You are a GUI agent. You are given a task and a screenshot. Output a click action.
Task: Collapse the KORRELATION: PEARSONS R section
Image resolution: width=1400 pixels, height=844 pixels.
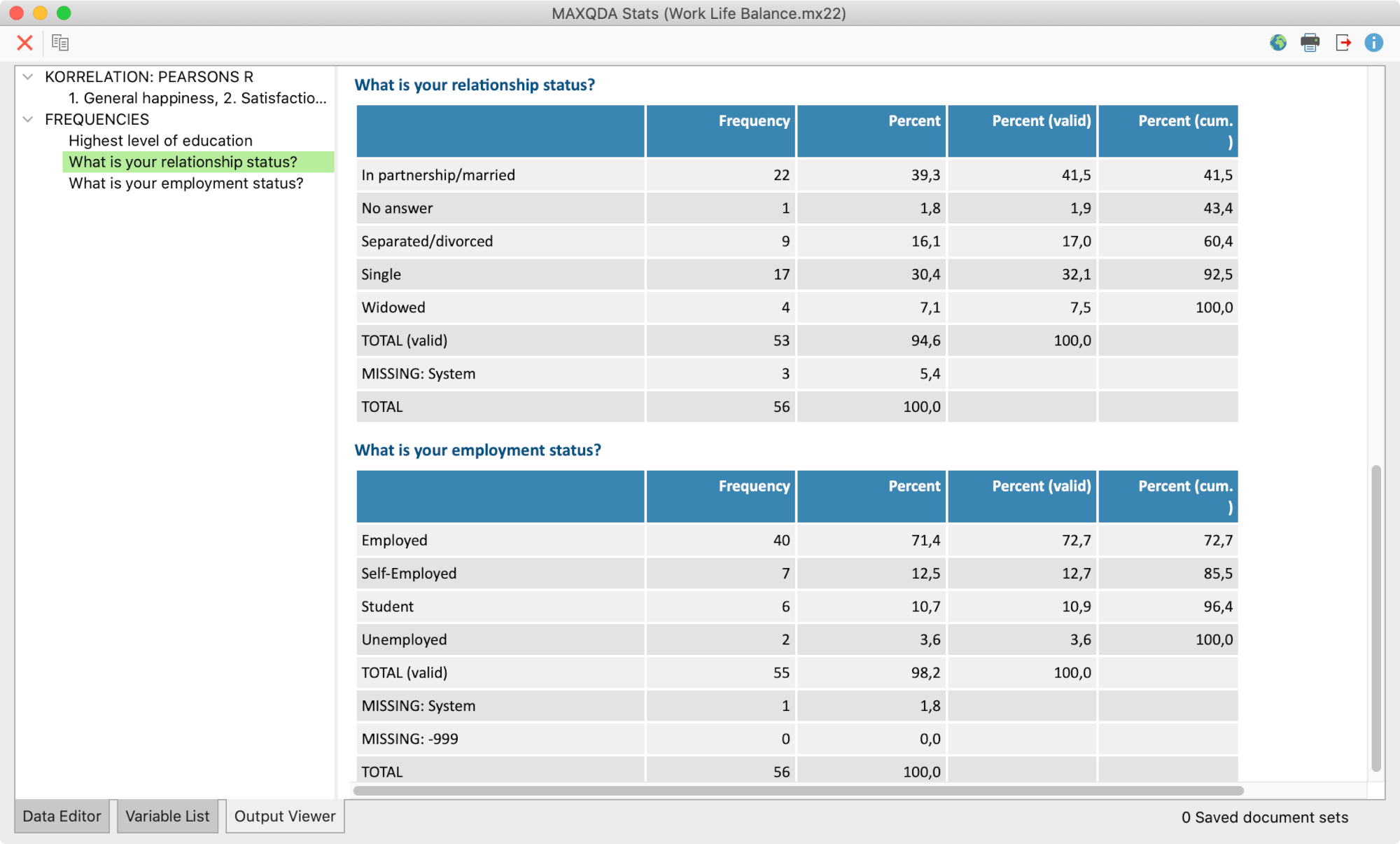[27, 76]
